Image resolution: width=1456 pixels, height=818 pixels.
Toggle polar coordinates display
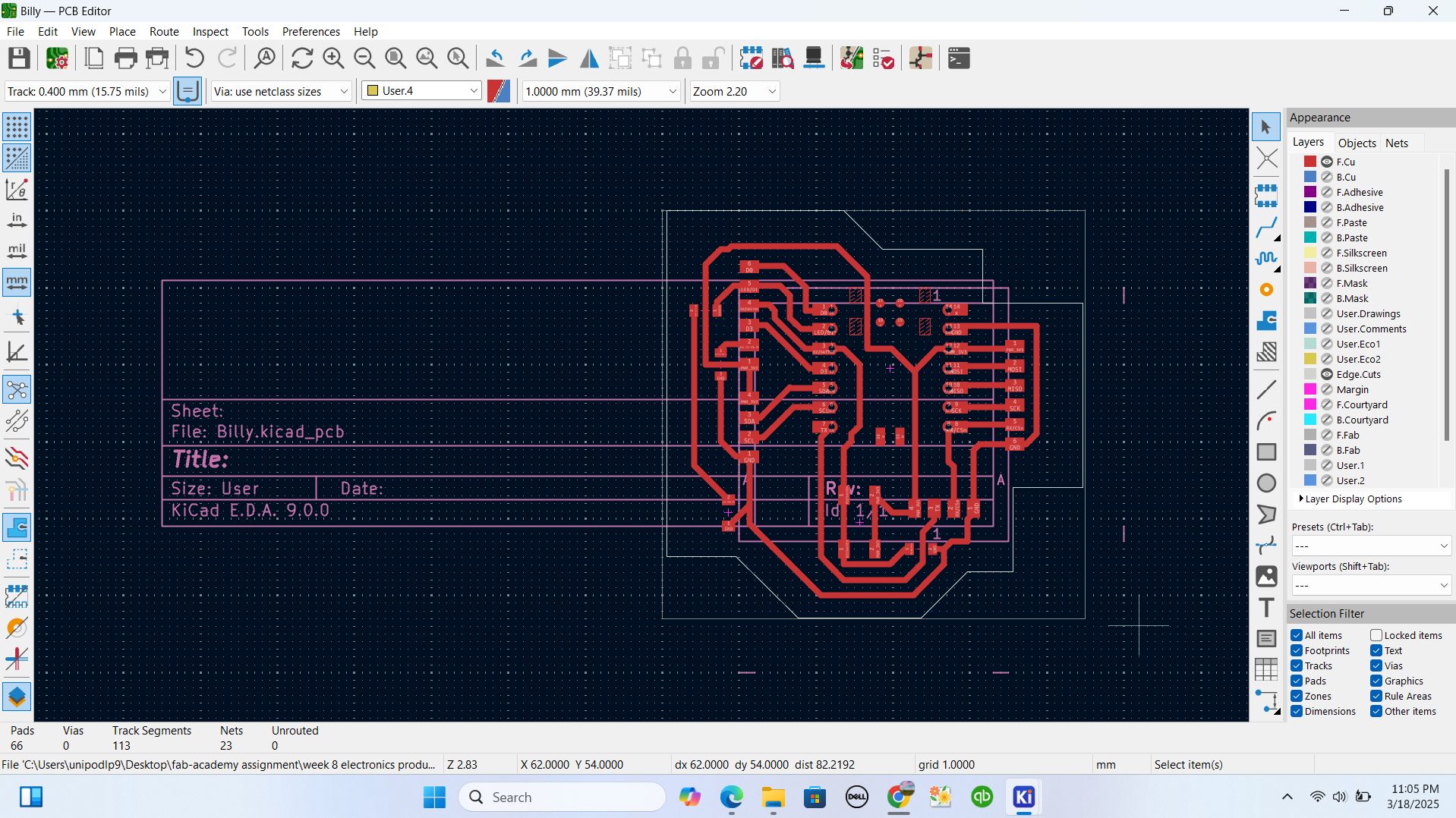click(17, 189)
